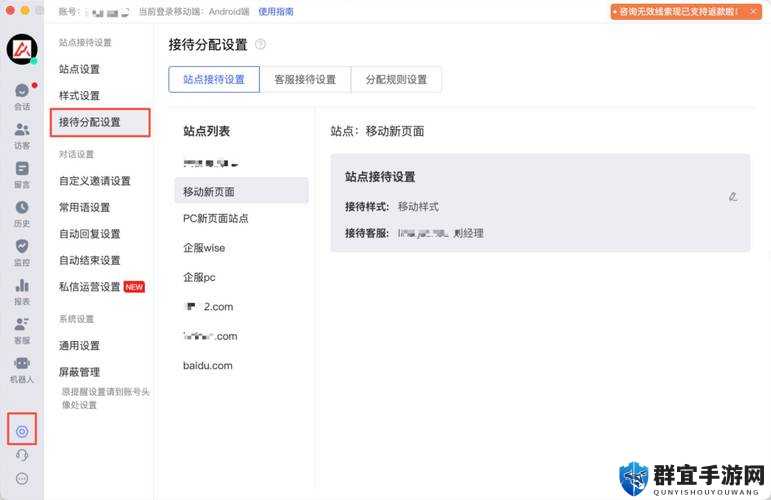
Task: Click the 使用指南 link
Action: [x=276, y=11]
